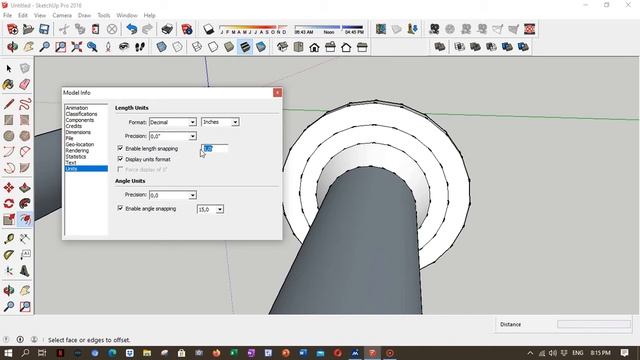The height and width of the screenshot is (360, 640).
Task: Open the File menu
Action: click(x=7, y=15)
